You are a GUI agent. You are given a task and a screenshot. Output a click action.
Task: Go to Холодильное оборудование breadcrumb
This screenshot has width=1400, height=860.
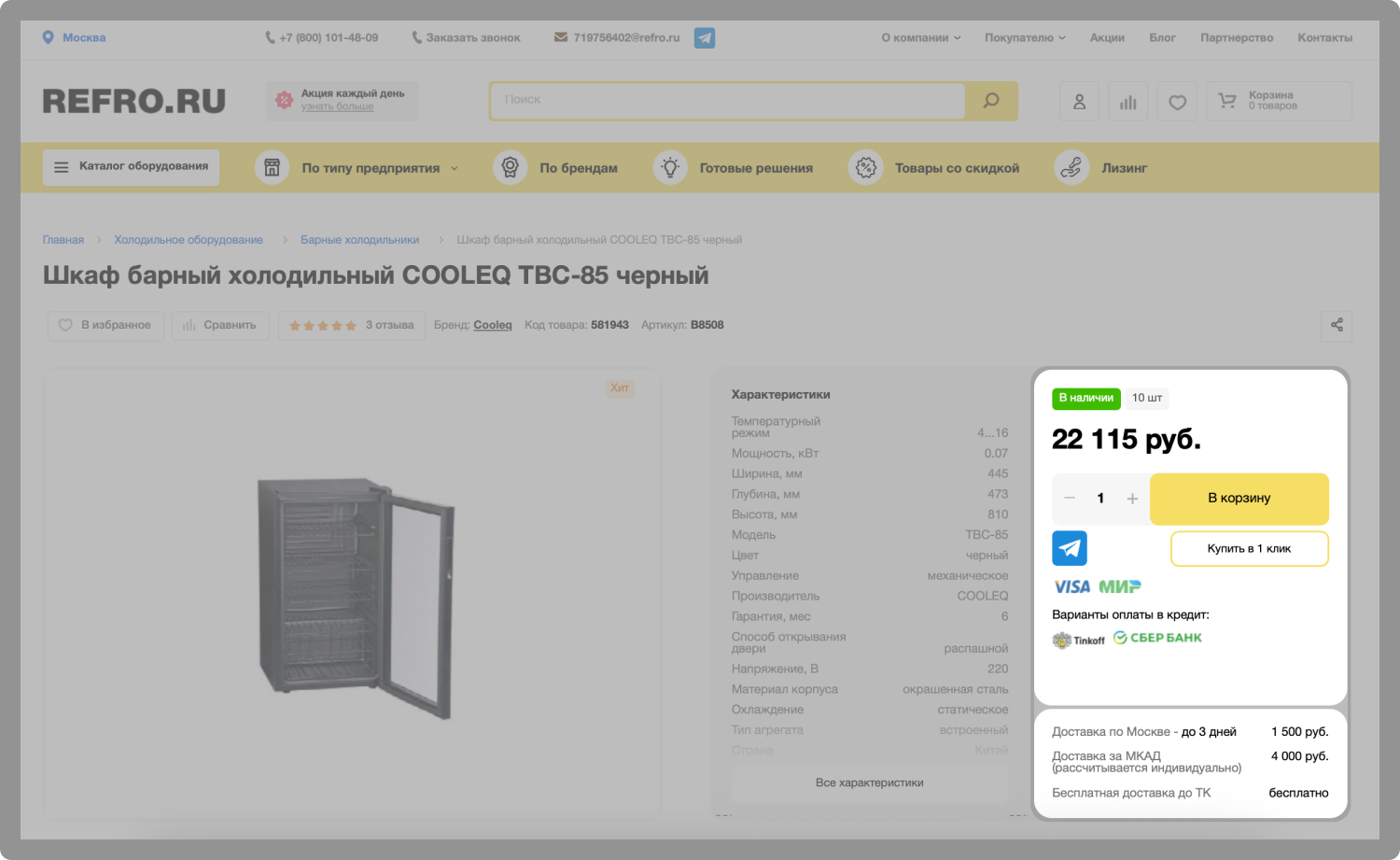coord(189,240)
